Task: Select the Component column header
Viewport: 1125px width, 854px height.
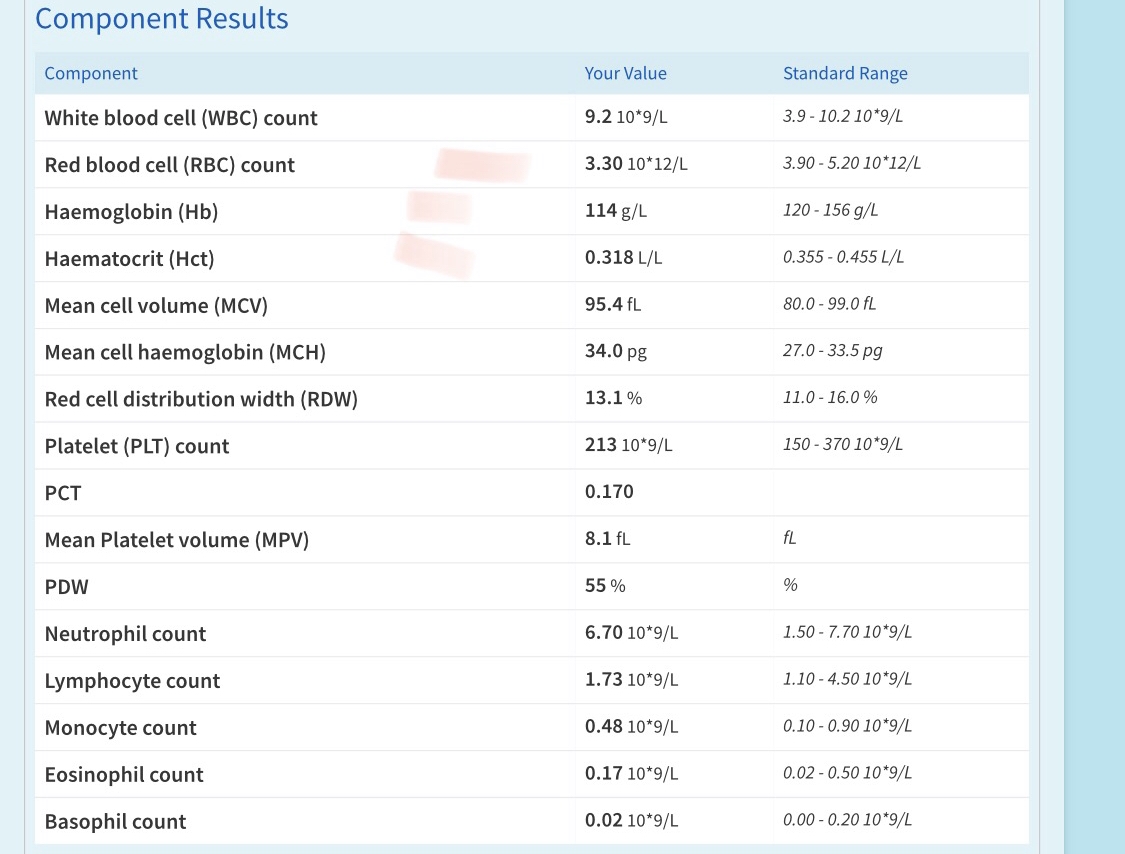Action: click(90, 73)
